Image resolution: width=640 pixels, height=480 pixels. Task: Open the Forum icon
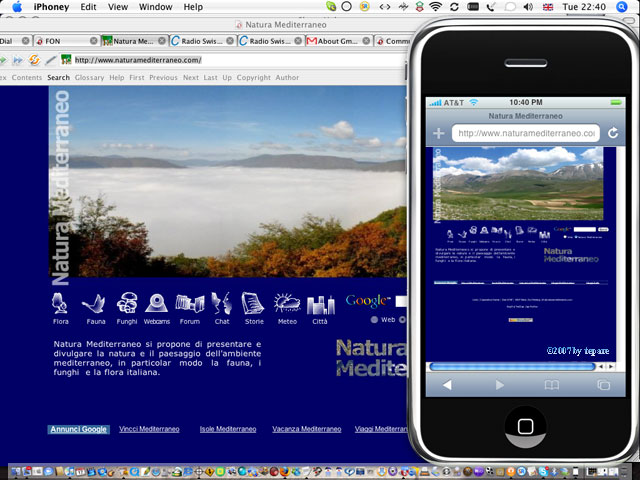[190, 304]
